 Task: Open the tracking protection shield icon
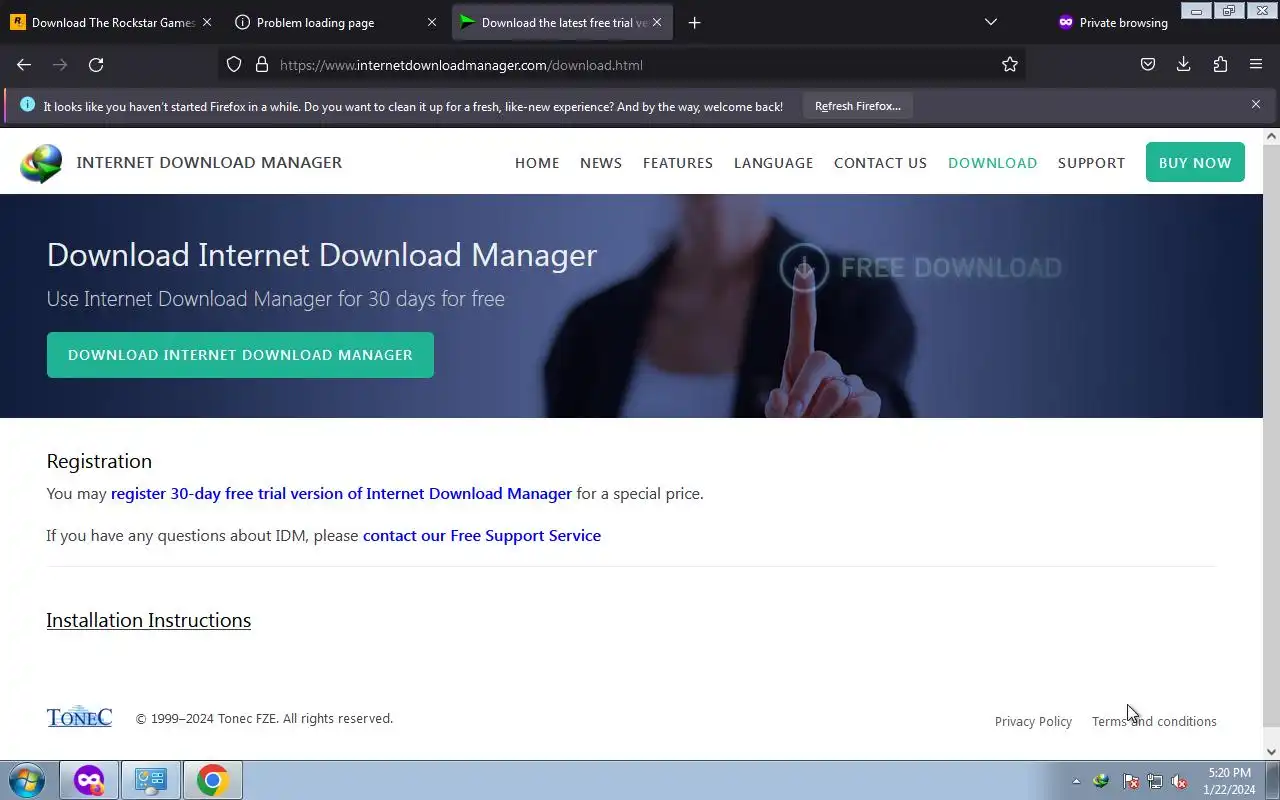click(234, 65)
